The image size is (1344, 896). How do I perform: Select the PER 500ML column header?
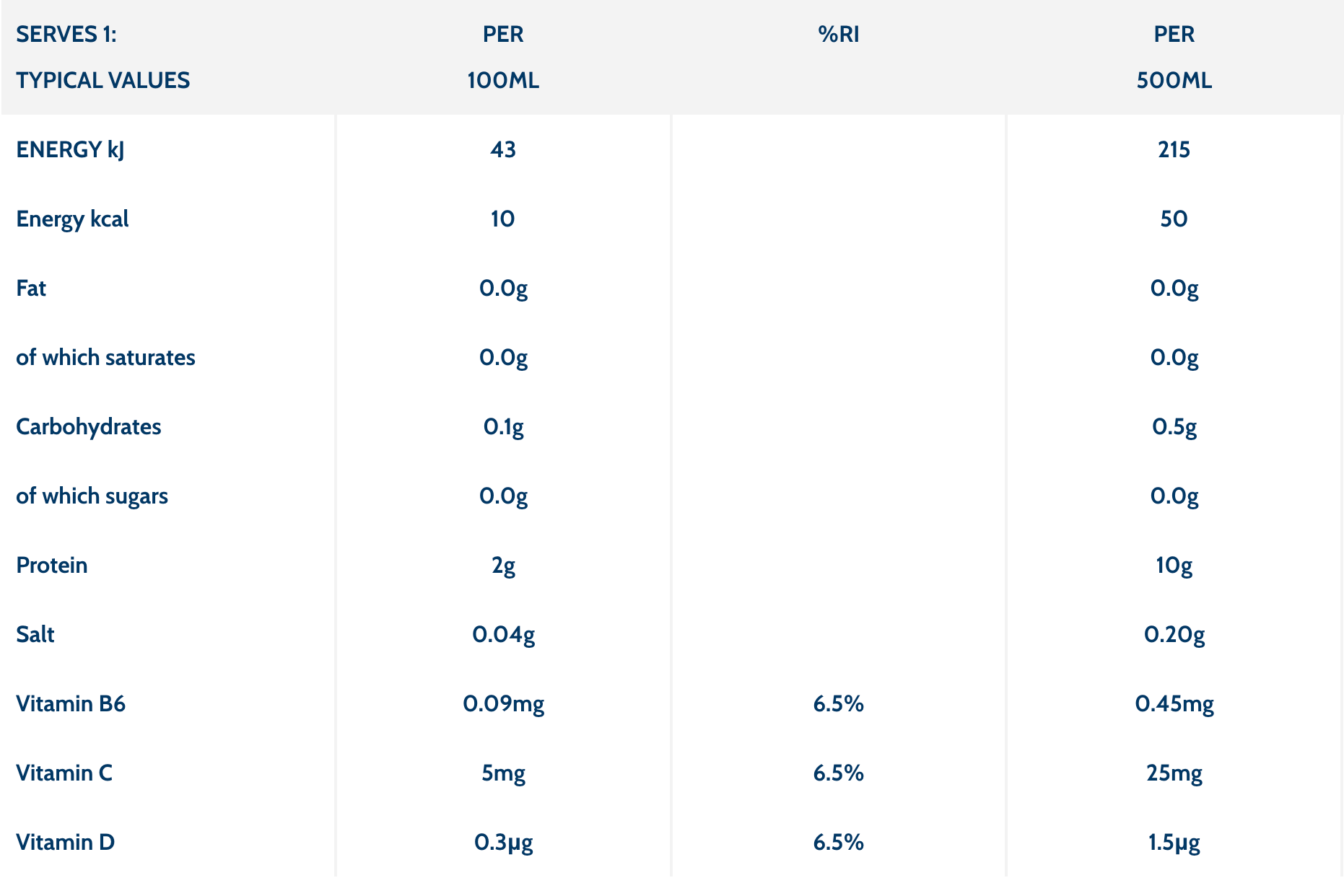tap(1174, 57)
